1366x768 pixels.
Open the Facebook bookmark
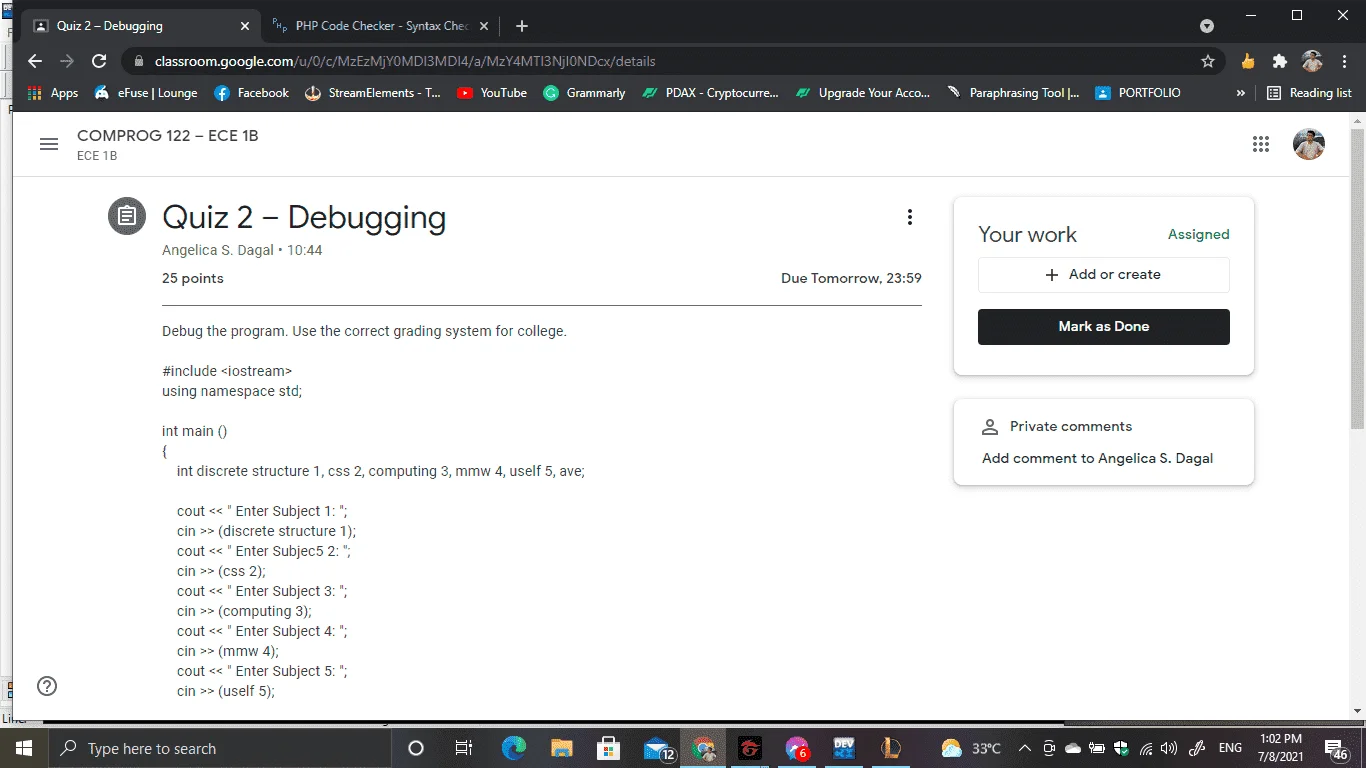(251, 93)
